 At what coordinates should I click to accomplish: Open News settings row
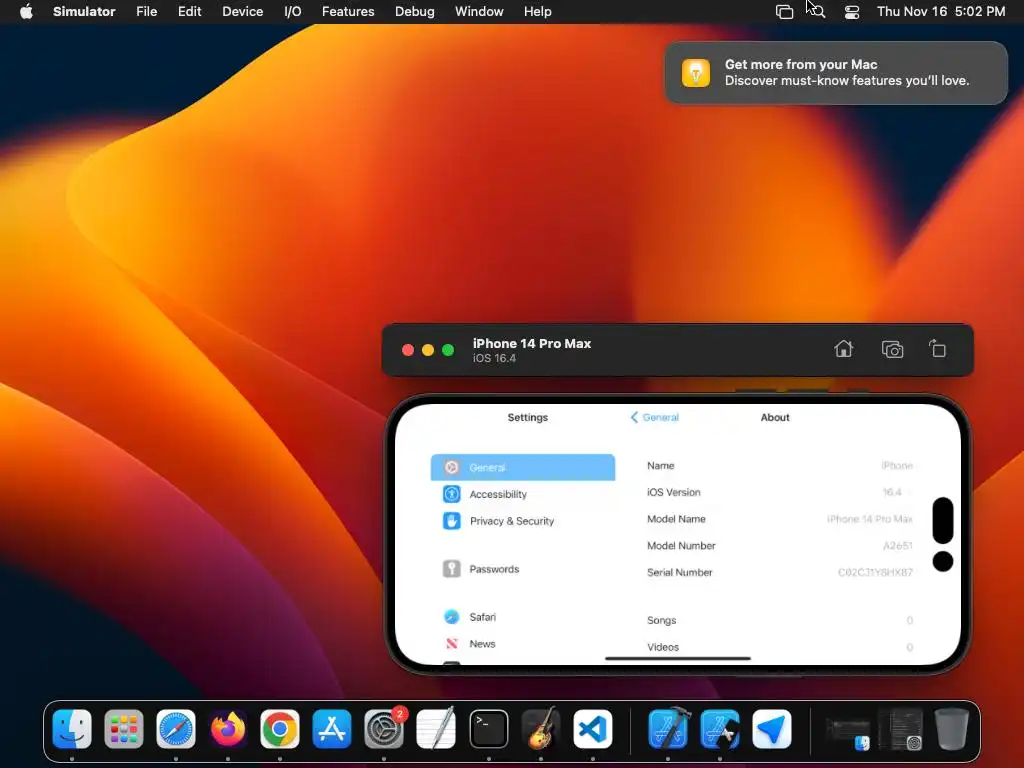click(522, 644)
